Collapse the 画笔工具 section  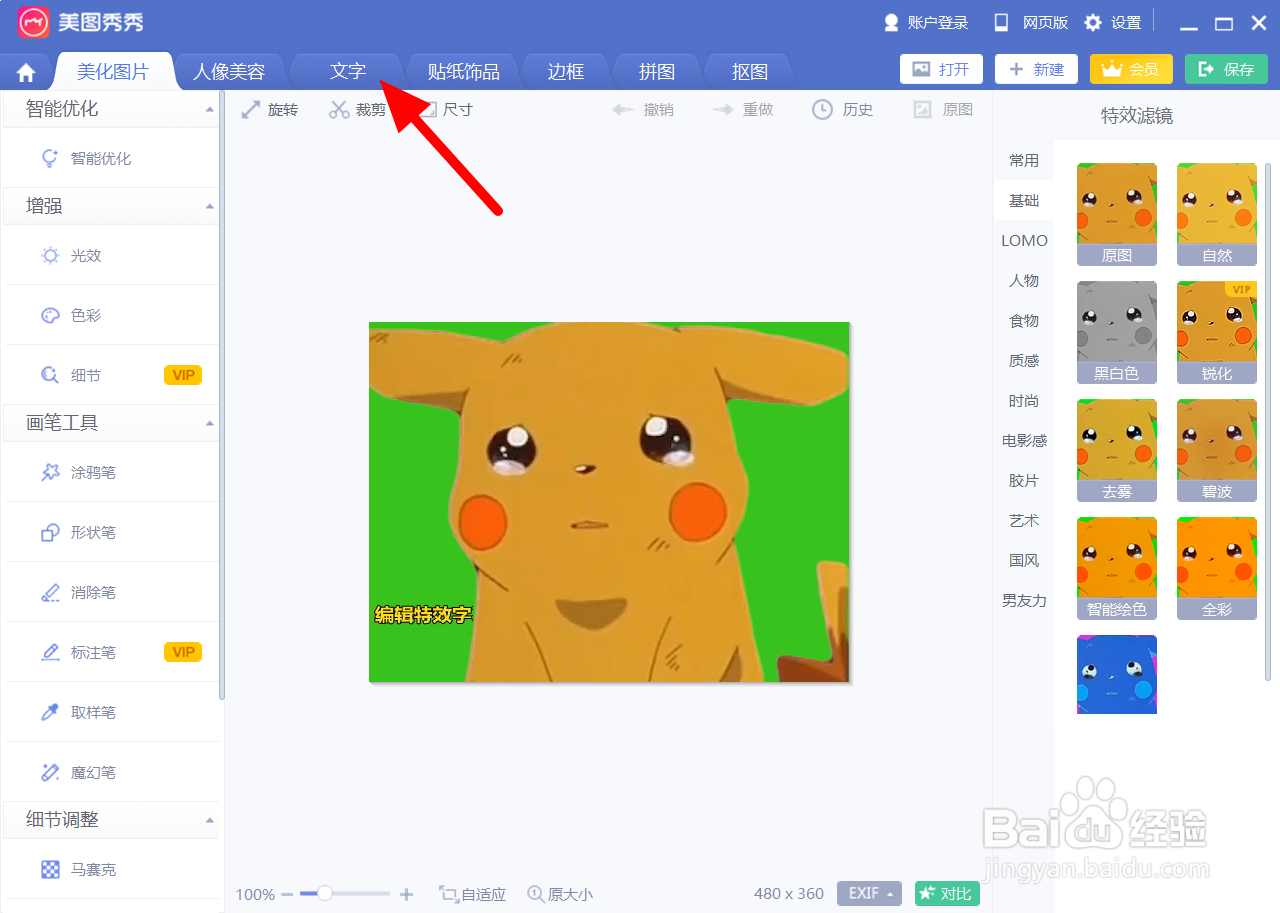click(209, 423)
